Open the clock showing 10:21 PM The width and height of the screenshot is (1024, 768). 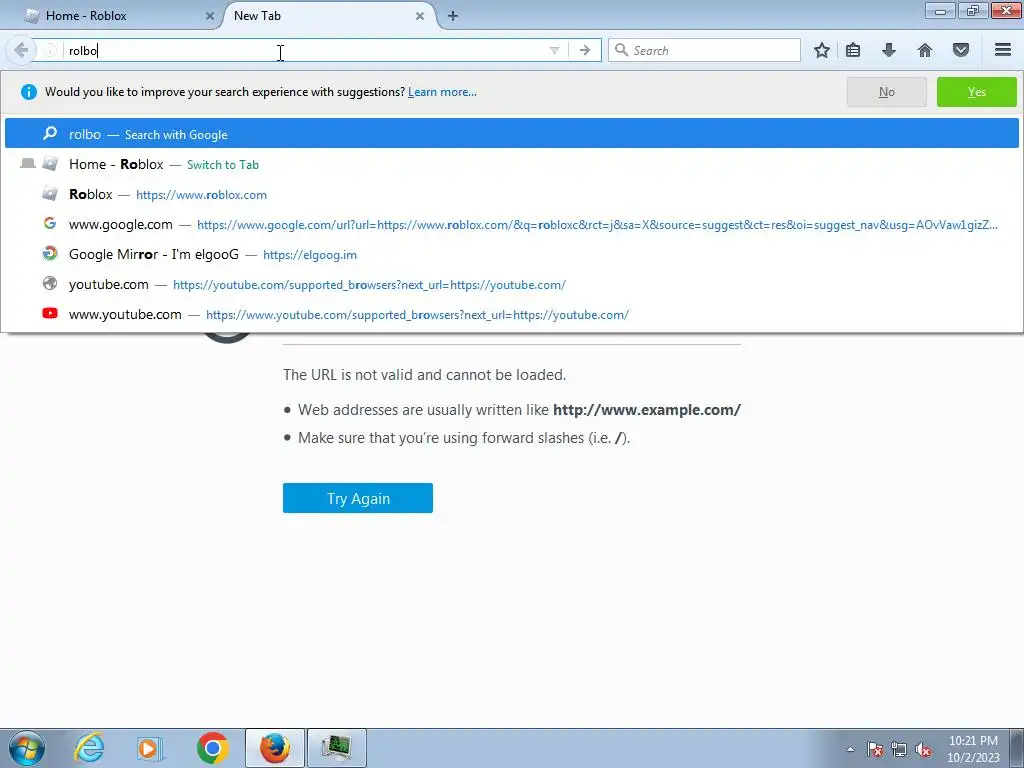click(973, 749)
